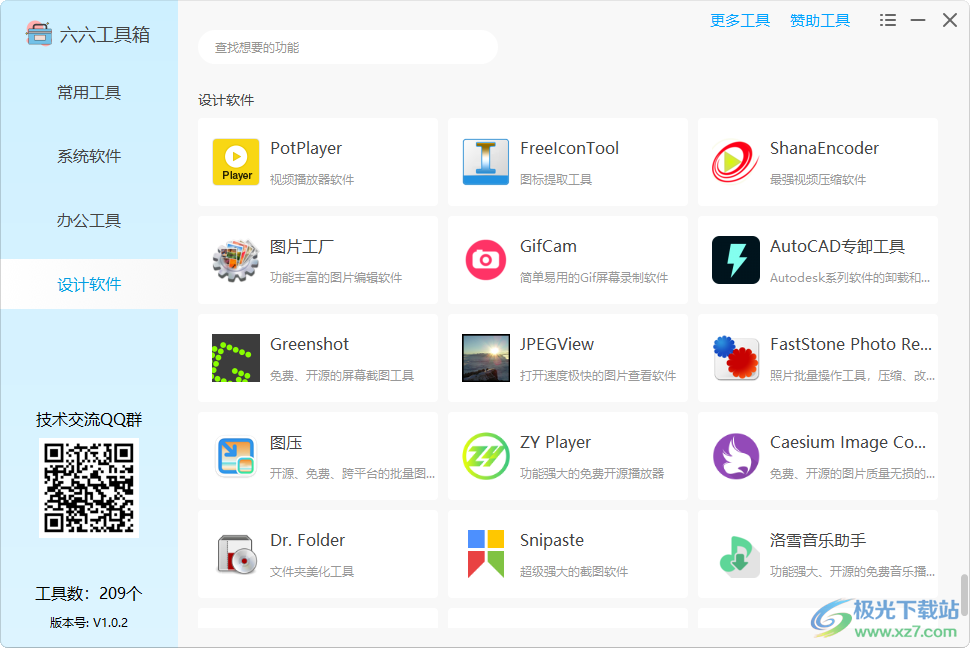The width and height of the screenshot is (970, 648).
Task: Click the JPEGView title text
Action: (x=557, y=344)
